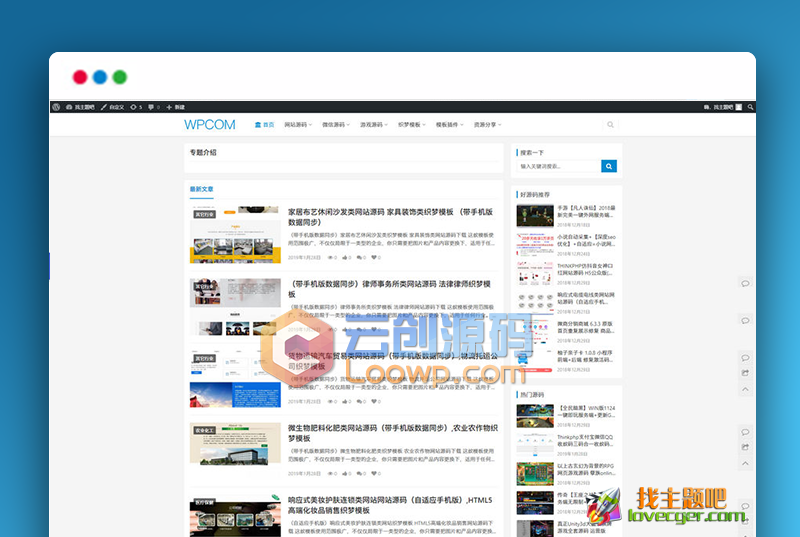
Task: Click the date 2018年12月18日 in 好源码推荐
Action: 573,225
